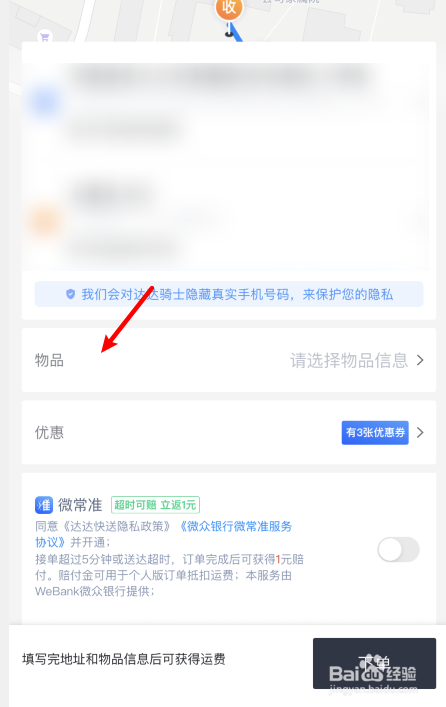Viewport: 446px width, 707px height.
Task: Tap the 有3张优惠券 badge
Action: 375,432
